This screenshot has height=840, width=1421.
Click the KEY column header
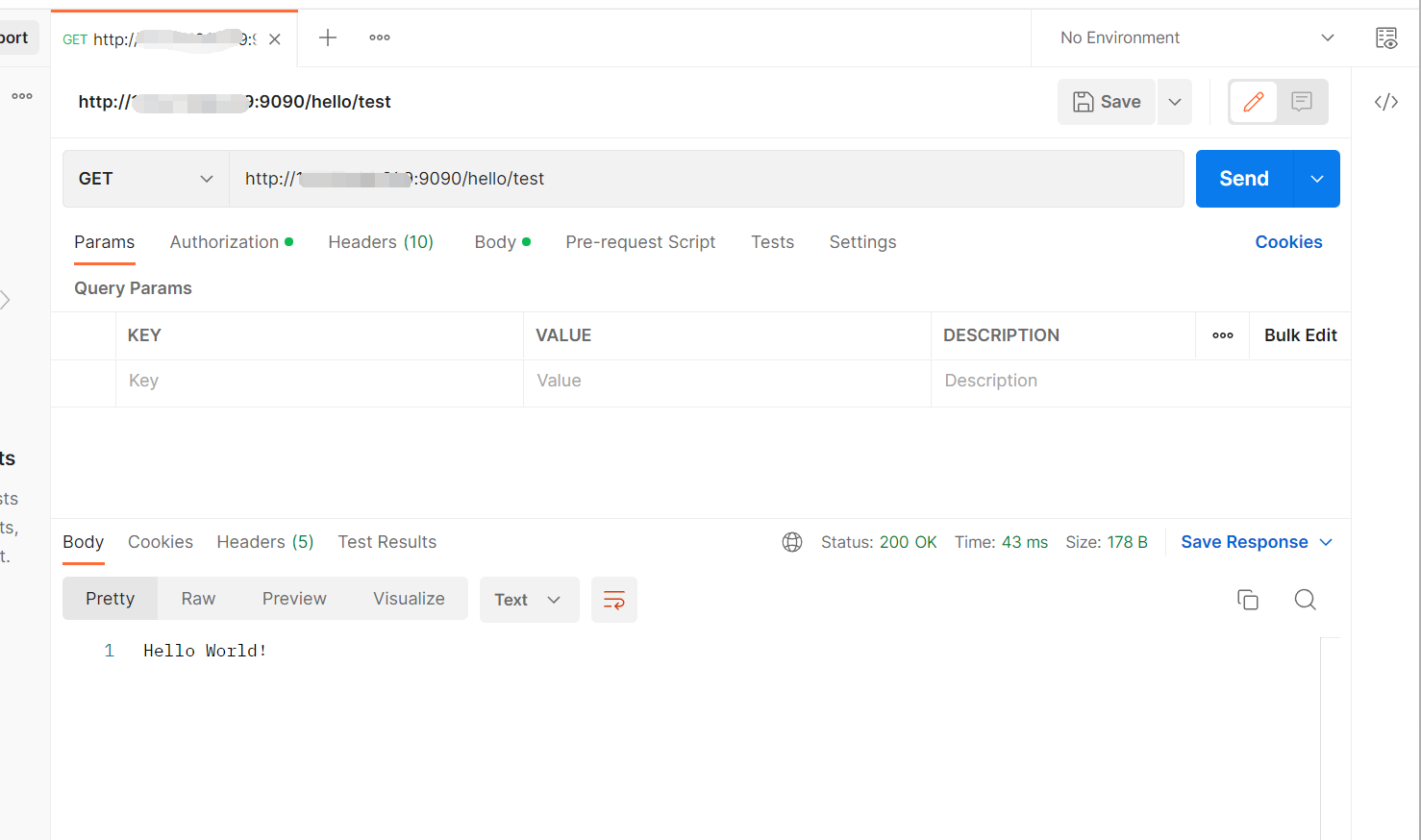pos(144,335)
